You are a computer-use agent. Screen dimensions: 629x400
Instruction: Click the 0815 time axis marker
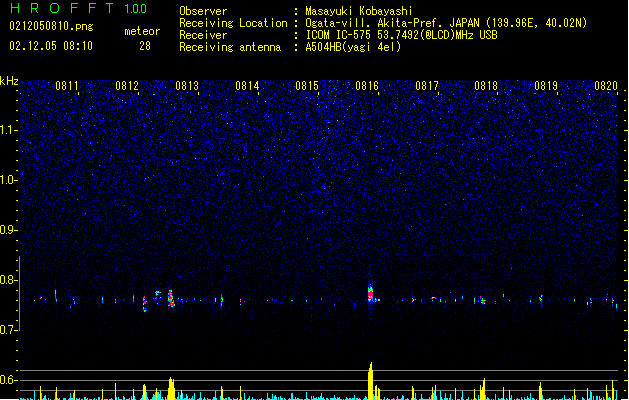coord(307,86)
